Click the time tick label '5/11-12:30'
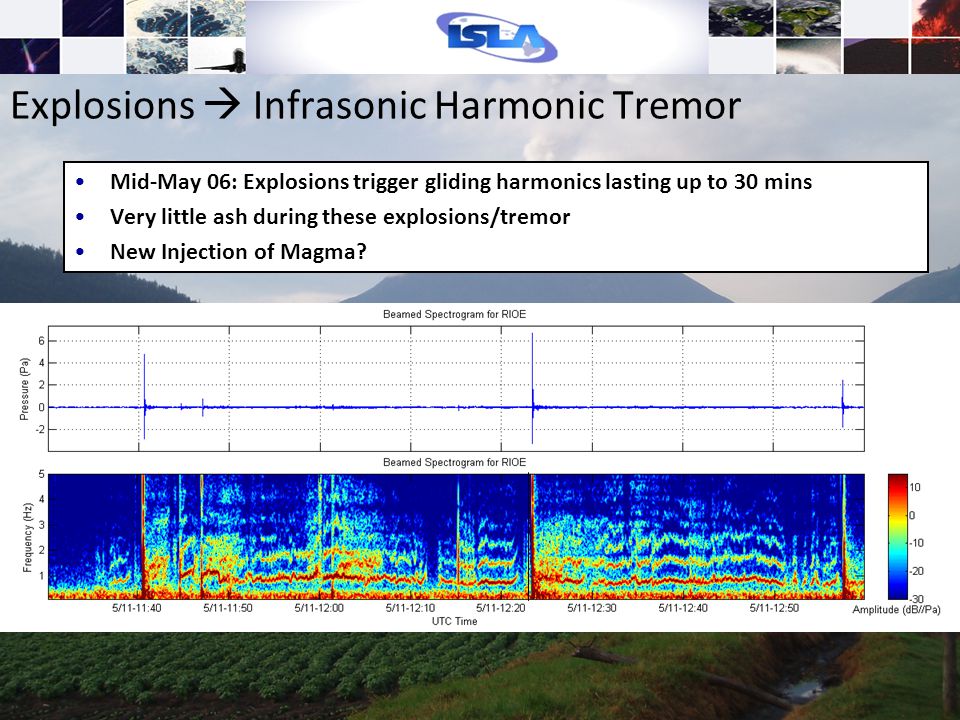The image size is (960, 720). tap(591, 608)
